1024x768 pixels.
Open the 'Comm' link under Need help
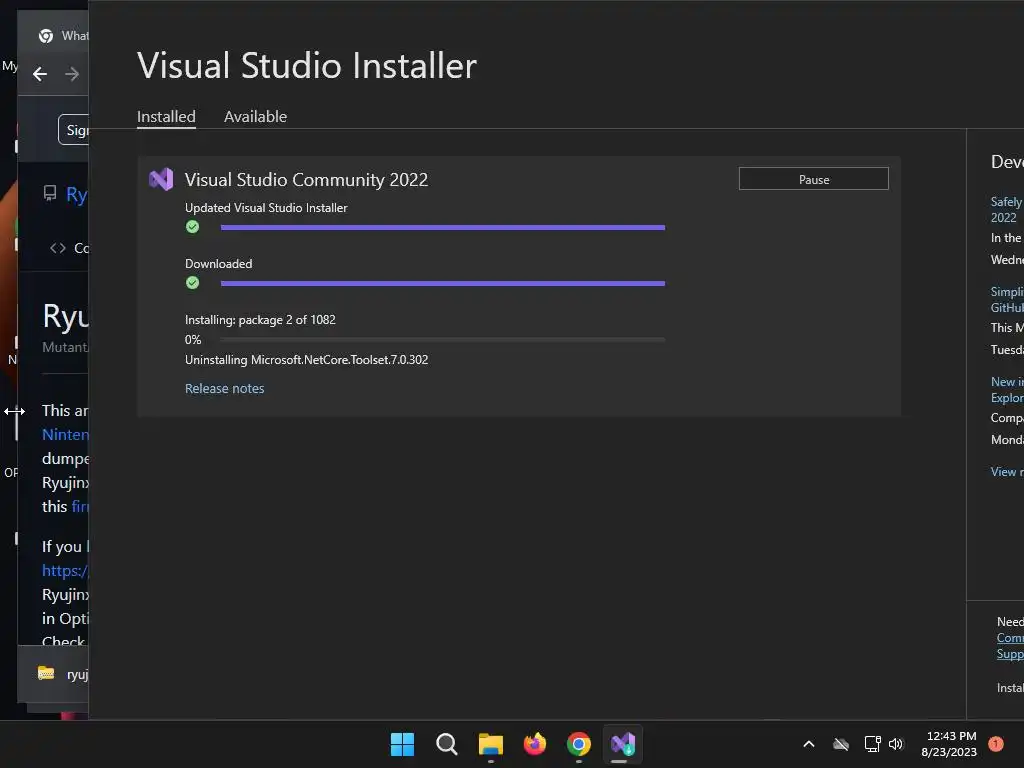pyautogui.click(x=1010, y=638)
